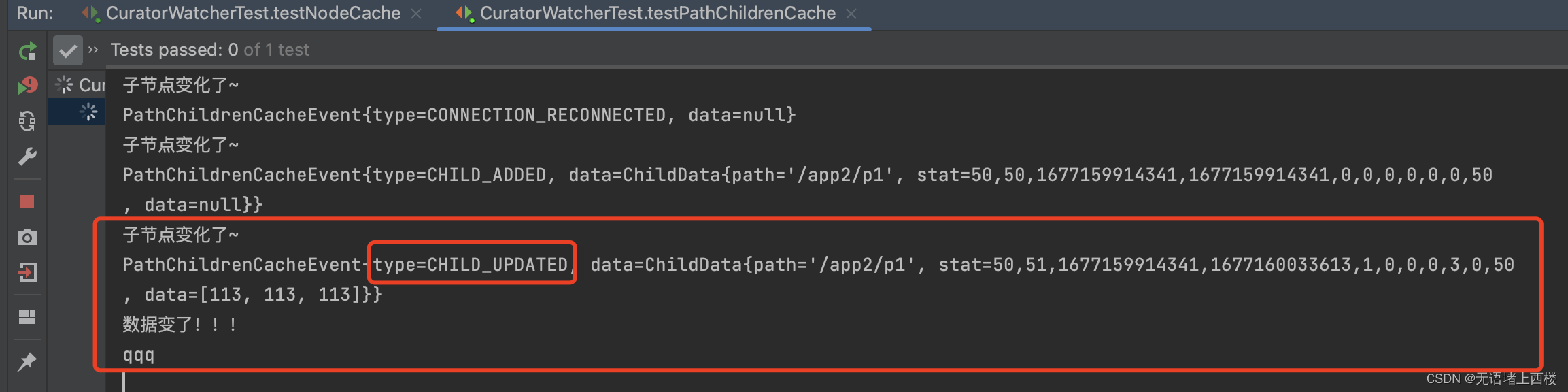Click the highlighted type=CHILD_UPDATED text

click(471, 264)
